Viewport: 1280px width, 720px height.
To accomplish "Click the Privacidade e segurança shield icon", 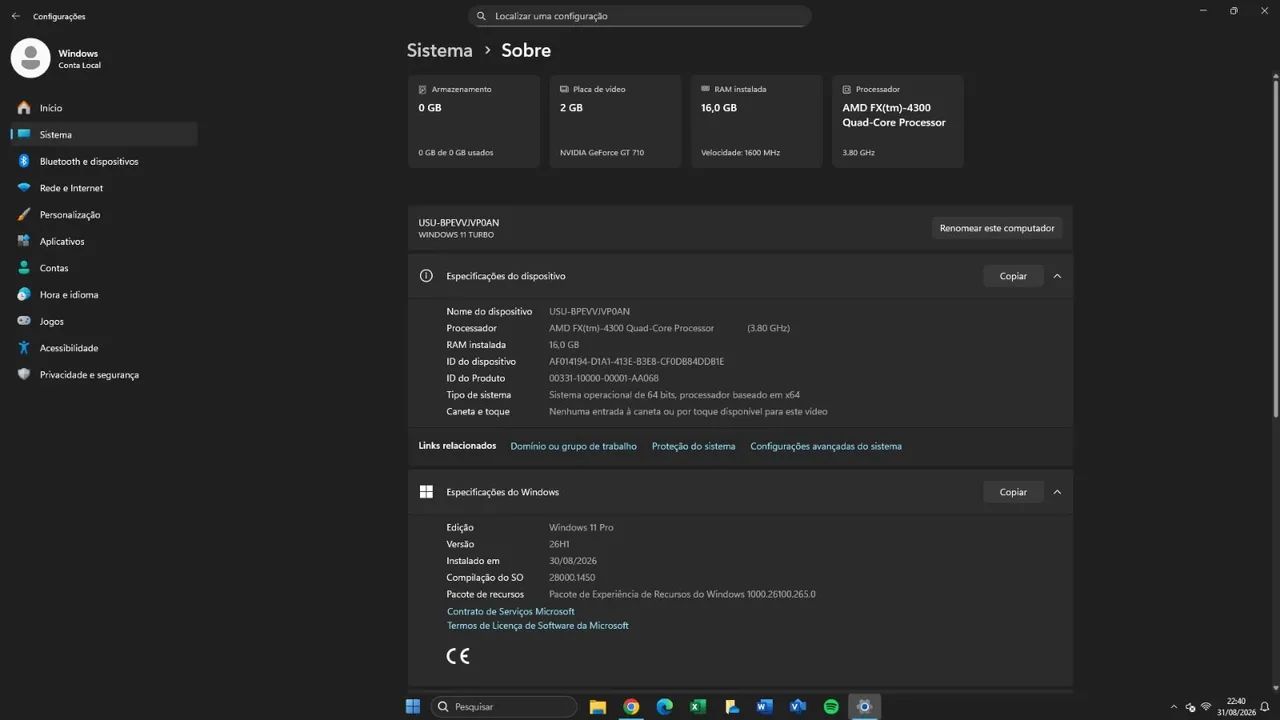I will coord(24,374).
